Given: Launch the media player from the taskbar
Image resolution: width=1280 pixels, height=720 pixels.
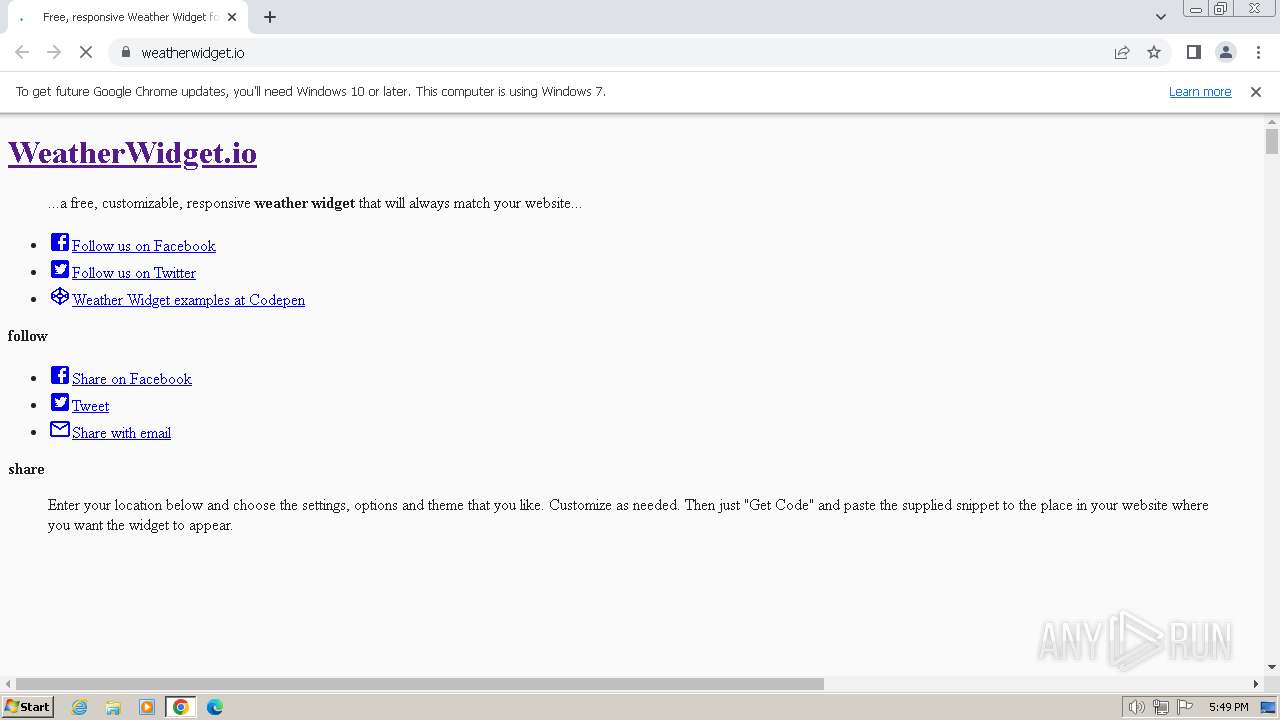Looking at the screenshot, I should (147, 707).
